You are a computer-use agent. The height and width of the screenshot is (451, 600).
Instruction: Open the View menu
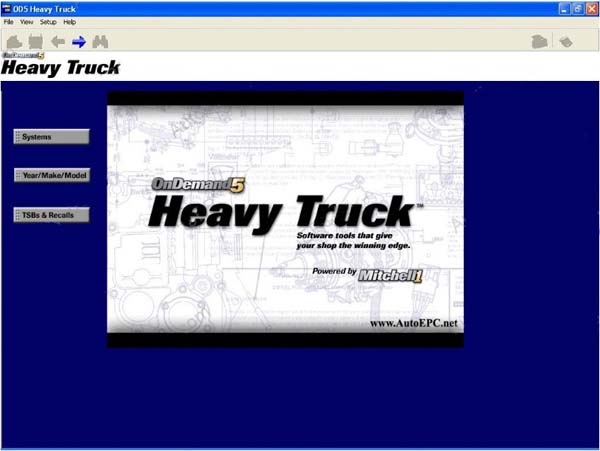[x=26, y=22]
